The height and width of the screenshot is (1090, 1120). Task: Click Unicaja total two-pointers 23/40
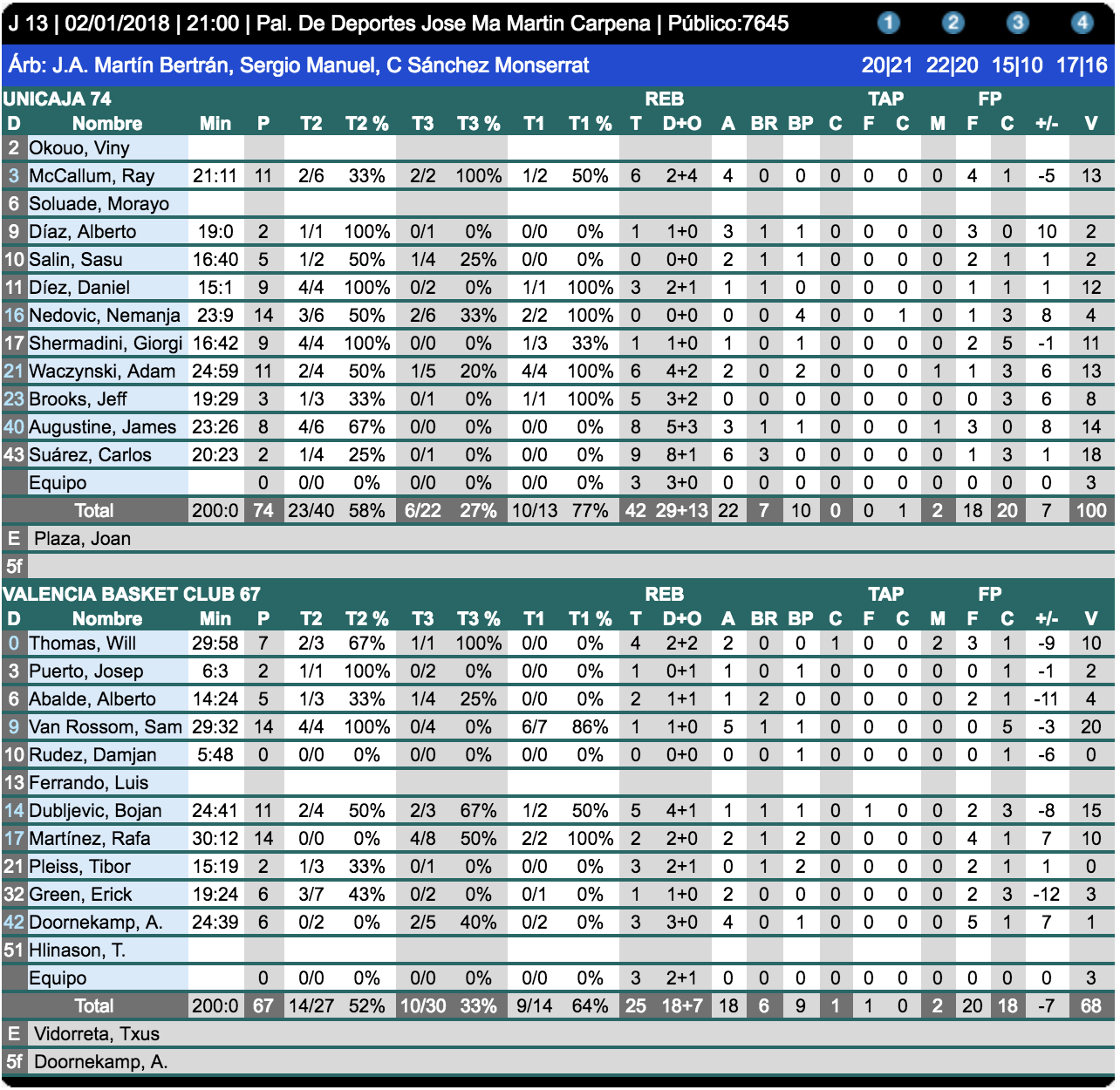[x=311, y=511]
